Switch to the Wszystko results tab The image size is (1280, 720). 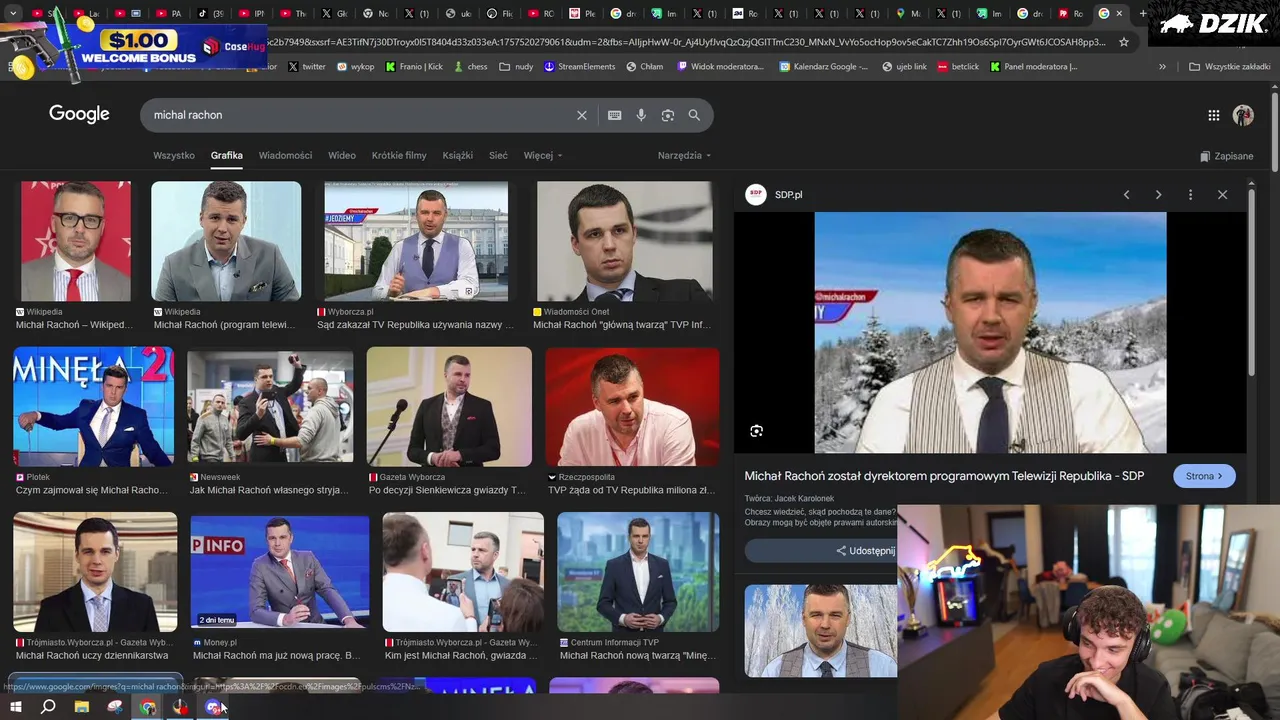pyautogui.click(x=174, y=156)
